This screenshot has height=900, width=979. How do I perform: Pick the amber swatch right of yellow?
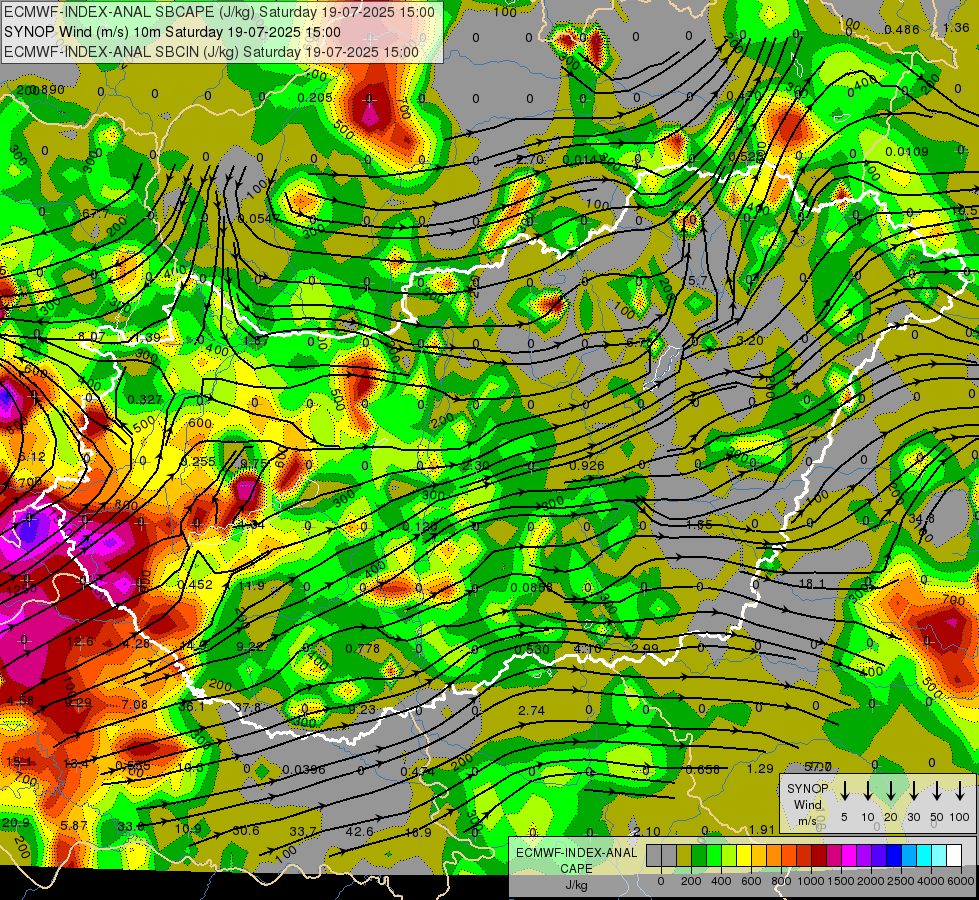click(759, 856)
